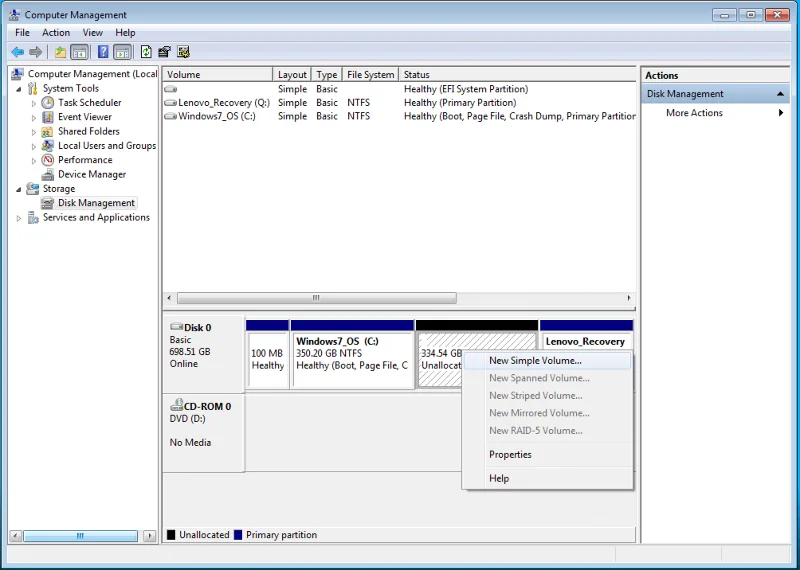Click the gray Forward arrow in toolbar

(x=35, y=52)
